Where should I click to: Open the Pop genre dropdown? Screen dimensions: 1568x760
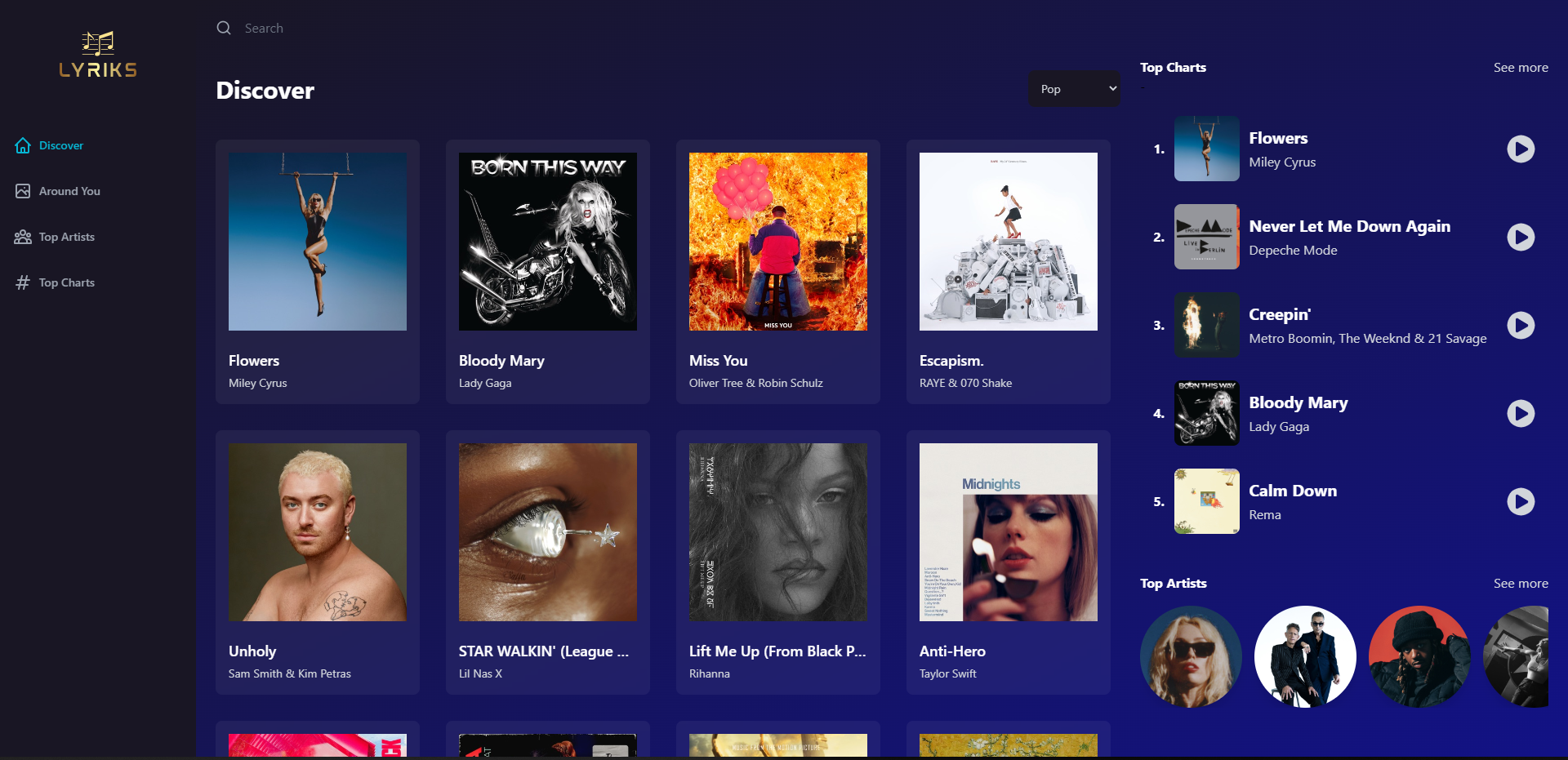[1074, 88]
